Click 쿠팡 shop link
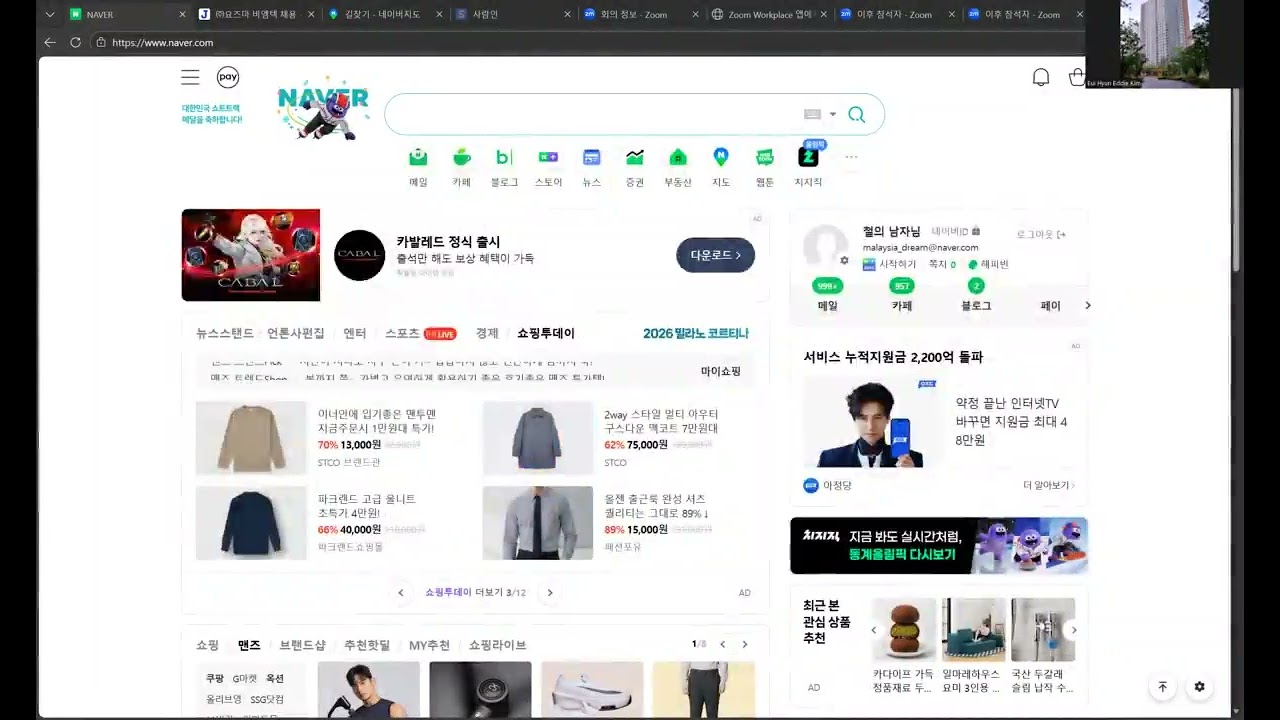The width and height of the screenshot is (1280, 720). [215, 678]
